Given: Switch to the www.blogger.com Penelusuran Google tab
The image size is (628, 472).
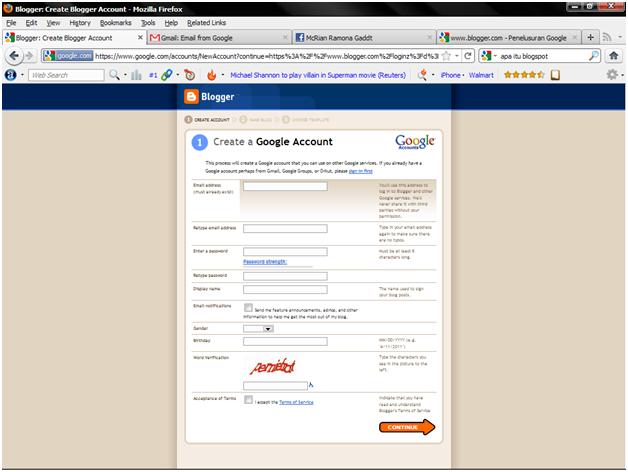Looking at the screenshot, I should click(x=508, y=38).
